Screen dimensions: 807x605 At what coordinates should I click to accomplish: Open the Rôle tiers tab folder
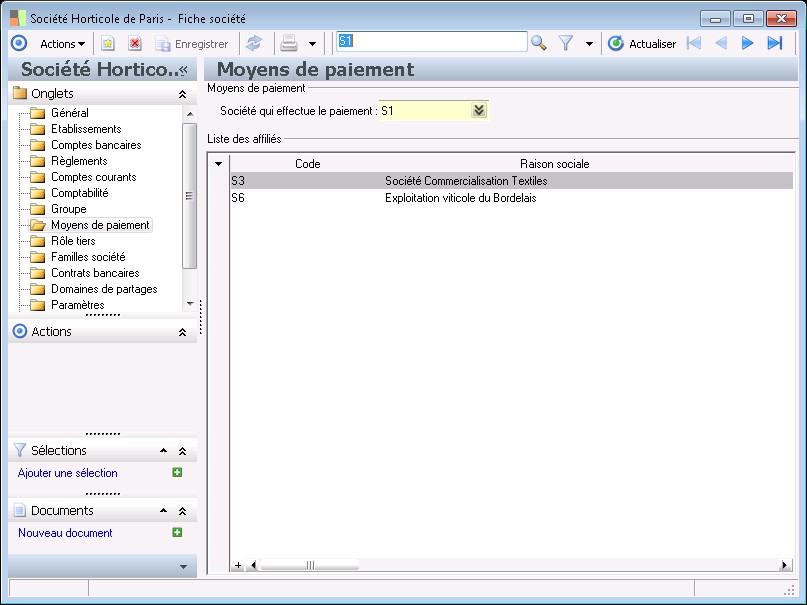click(x=73, y=241)
